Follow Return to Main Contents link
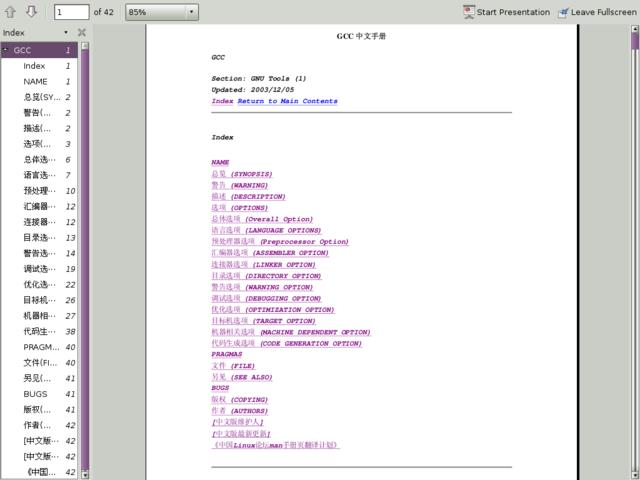This screenshot has height=480, width=640. tap(287, 101)
